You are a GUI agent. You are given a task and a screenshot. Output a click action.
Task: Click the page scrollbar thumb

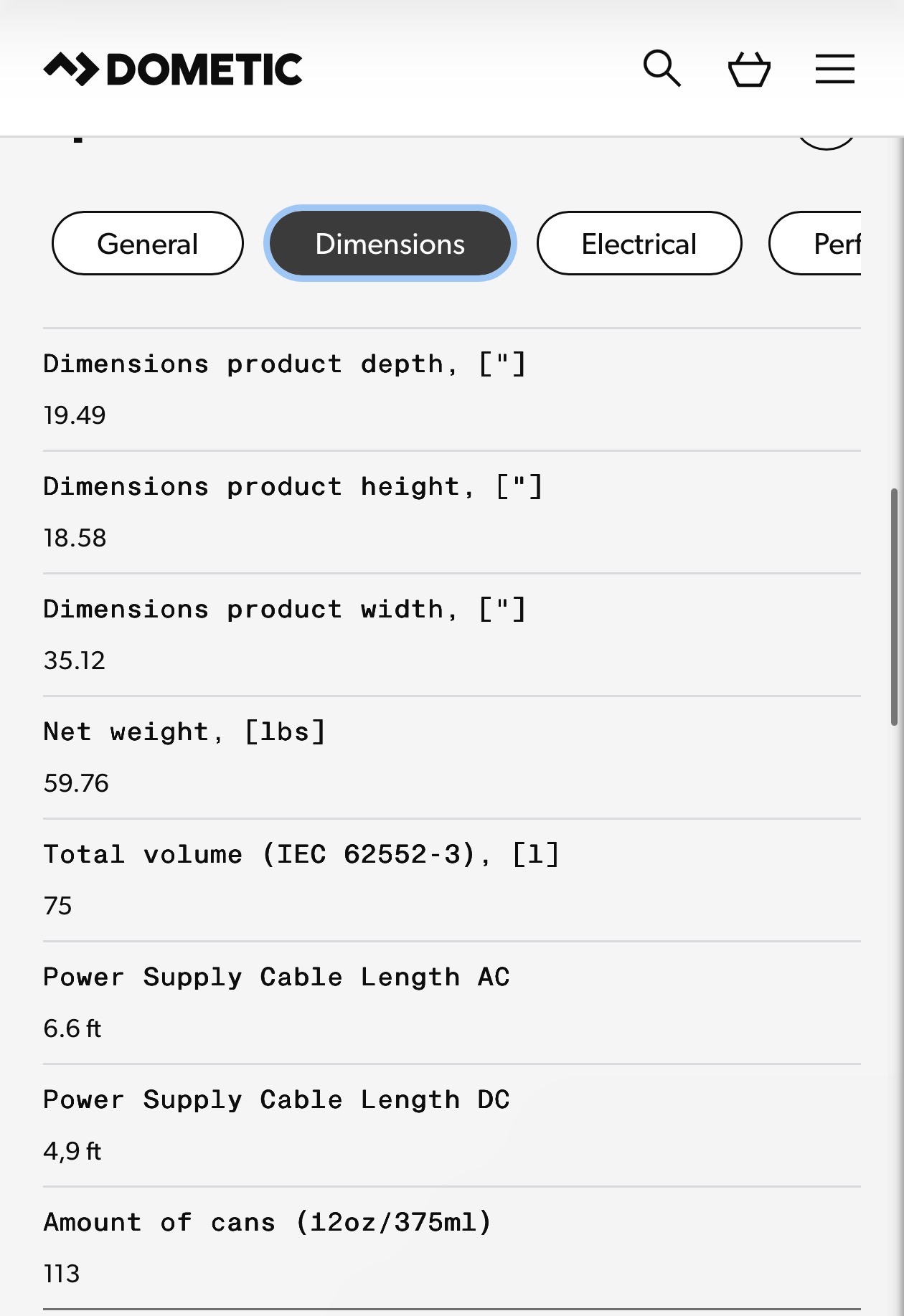[x=894, y=607]
